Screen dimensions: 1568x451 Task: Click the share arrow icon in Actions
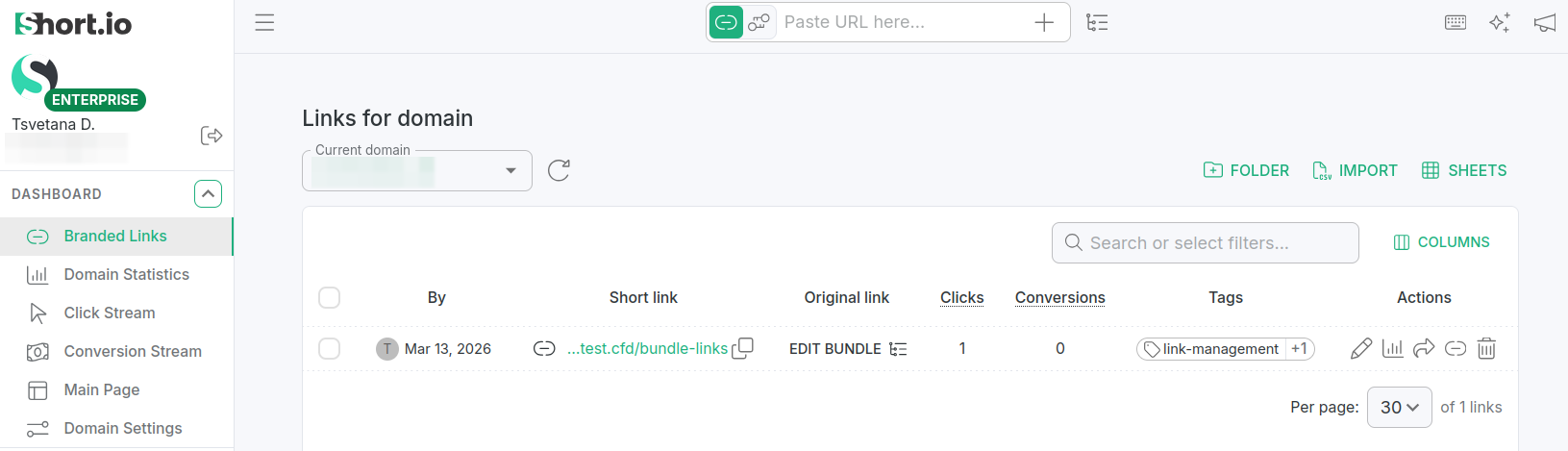pyautogui.click(x=1424, y=348)
